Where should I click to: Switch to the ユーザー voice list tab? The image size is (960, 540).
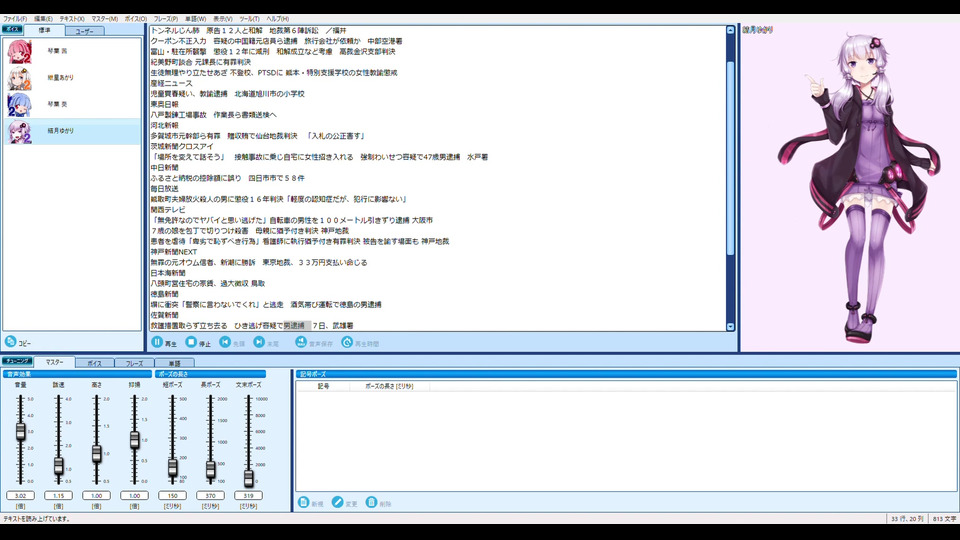[84, 31]
